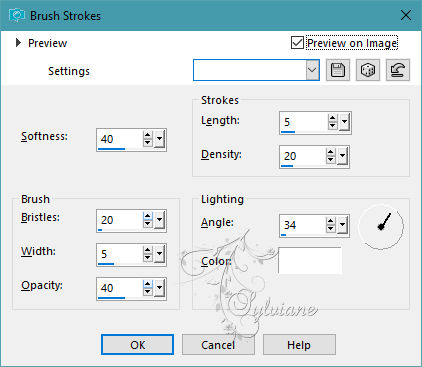
Task: Click the Reset to Default icon
Action: coord(398,70)
